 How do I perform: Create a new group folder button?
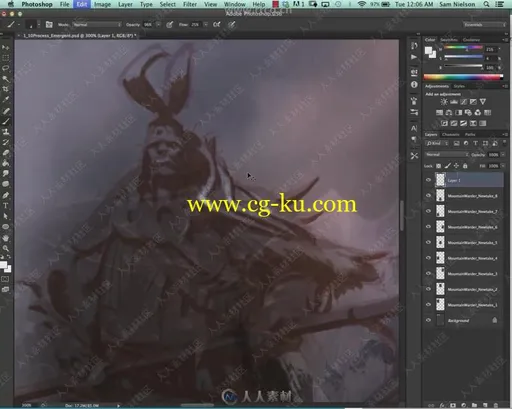point(474,405)
